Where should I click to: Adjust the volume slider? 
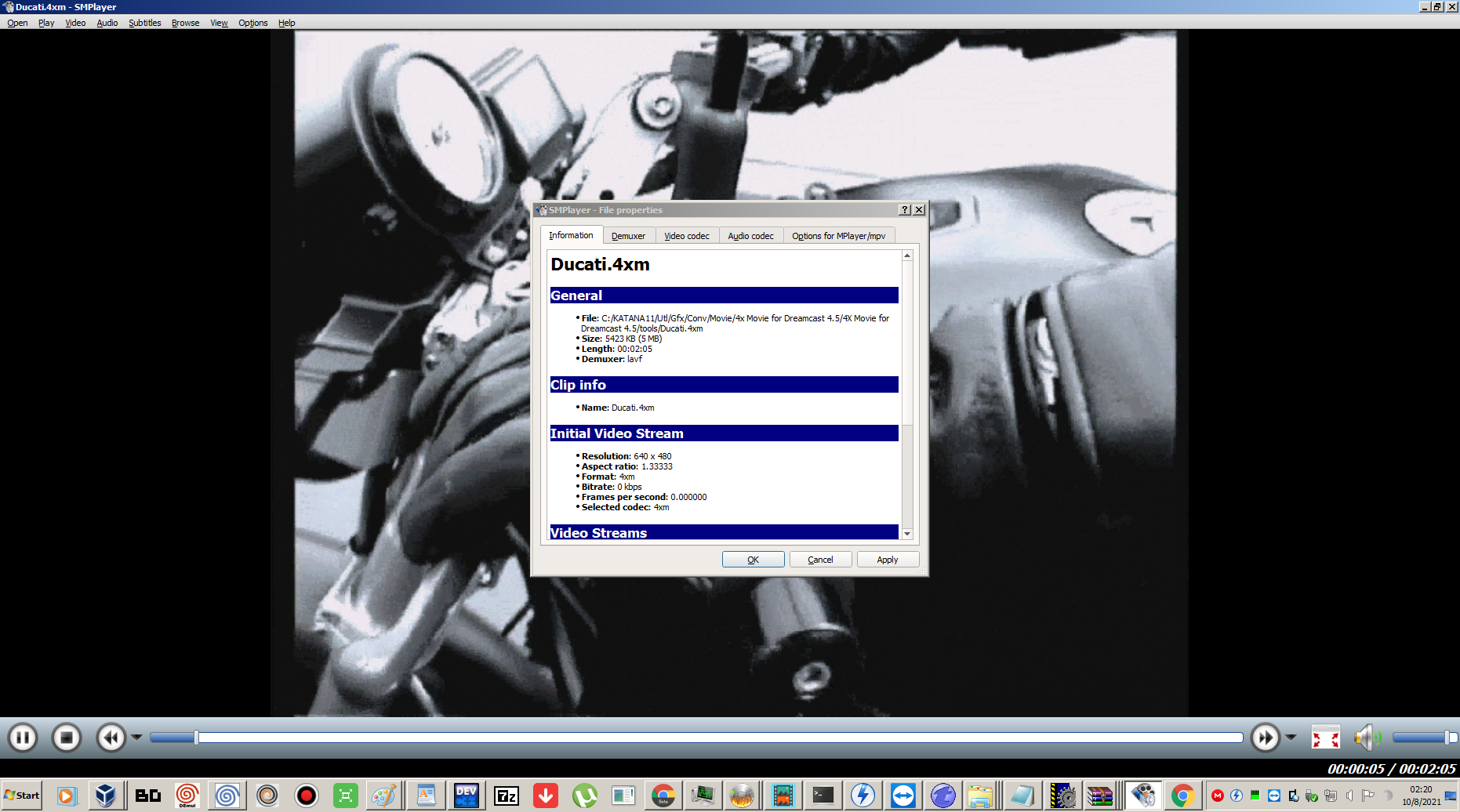coord(1425,738)
